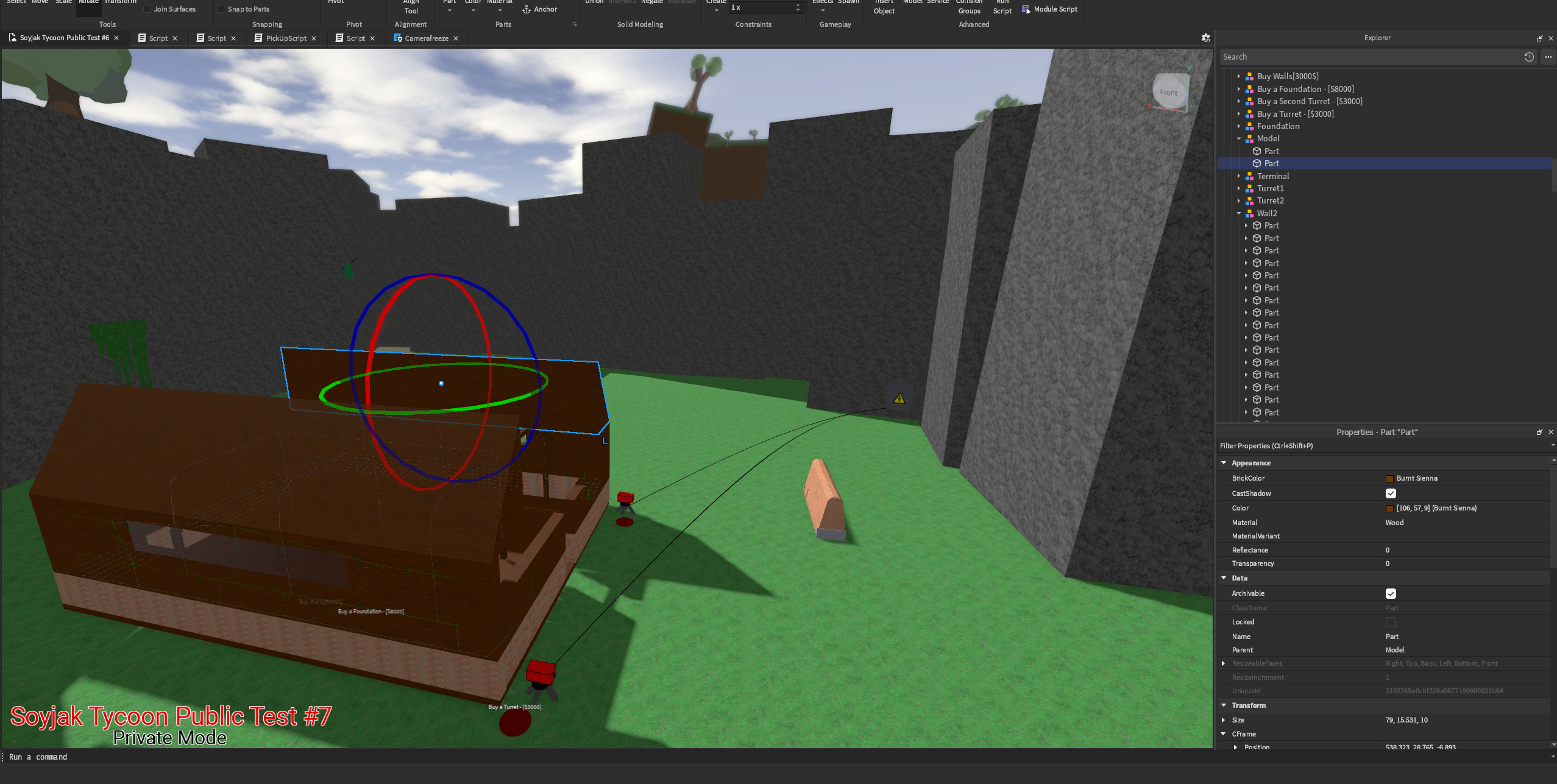Image resolution: width=1557 pixels, height=784 pixels.
Task: Pop out the Explorer panel
Action: tap(1540, 38)
